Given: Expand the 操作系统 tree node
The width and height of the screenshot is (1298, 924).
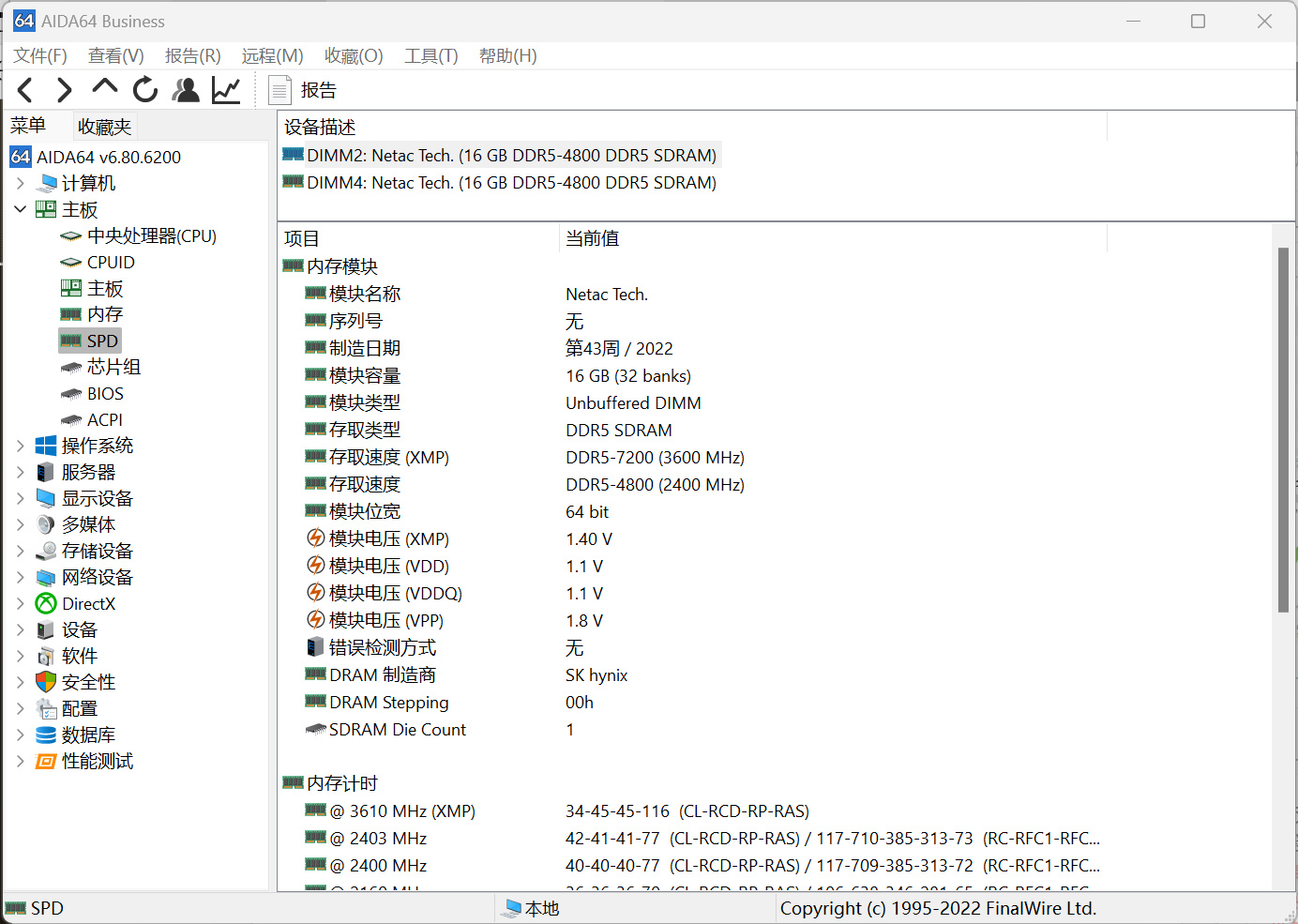Looking at the screenshot, I should (x=20, y=446).
